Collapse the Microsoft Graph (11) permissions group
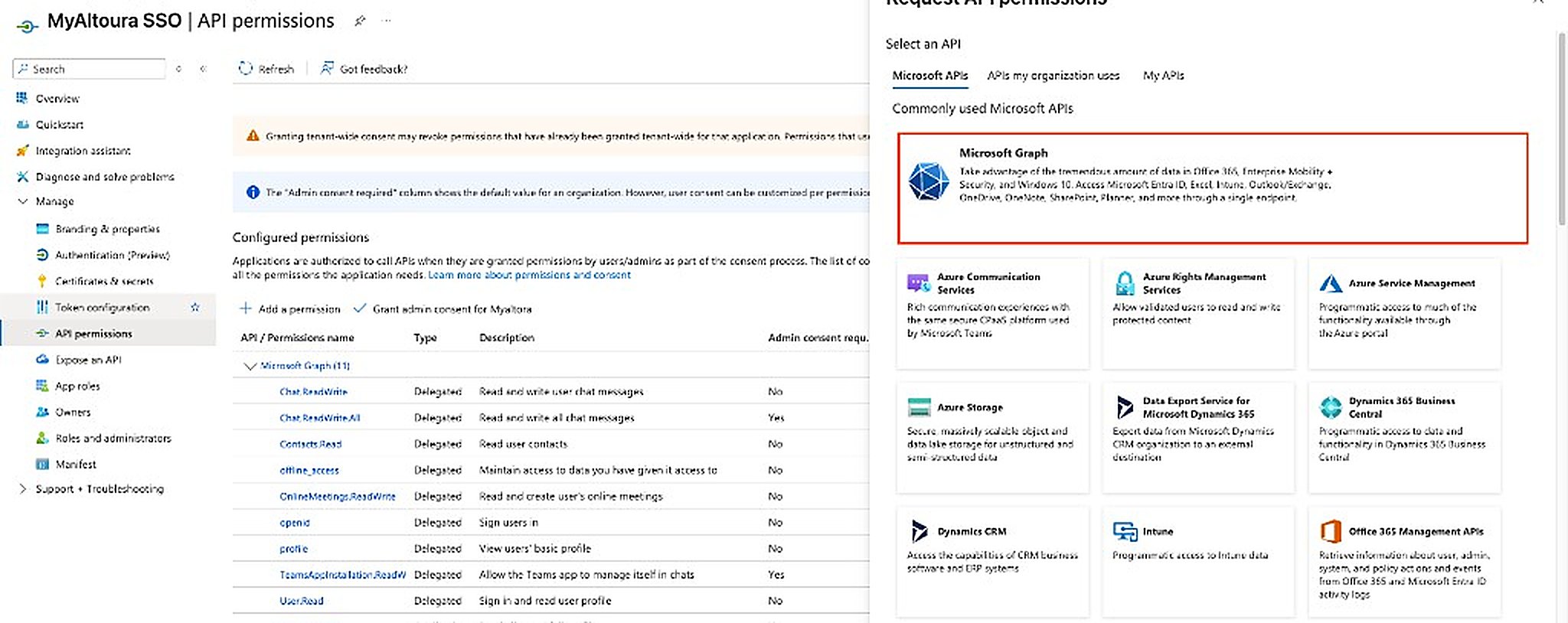The height and width of the screenshot is (623, 1568). (x=250, y=366)
